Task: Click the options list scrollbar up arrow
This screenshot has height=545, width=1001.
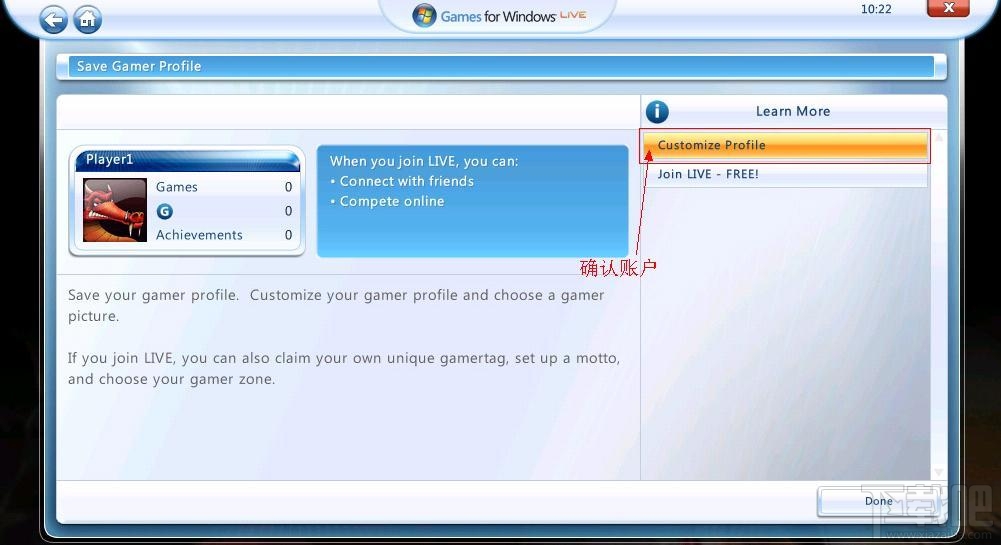Action: click(x=938, y=137)
